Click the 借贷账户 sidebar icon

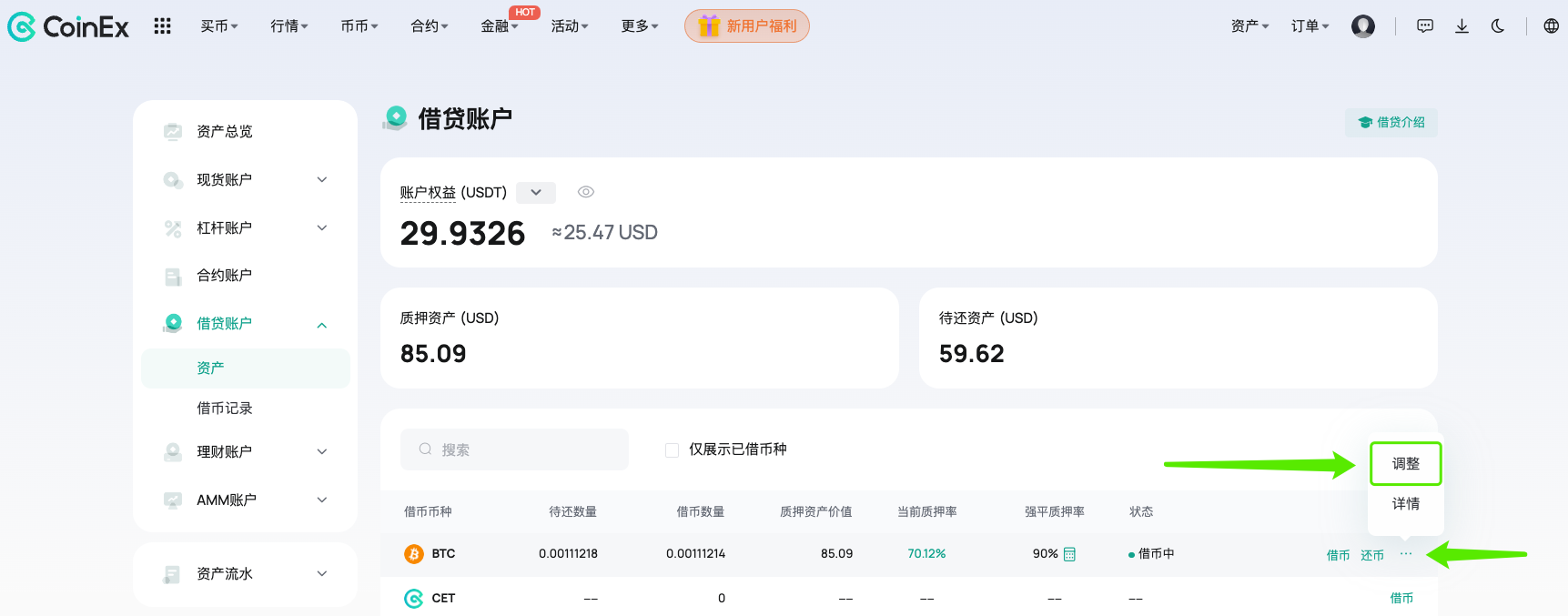click(172, 323)
